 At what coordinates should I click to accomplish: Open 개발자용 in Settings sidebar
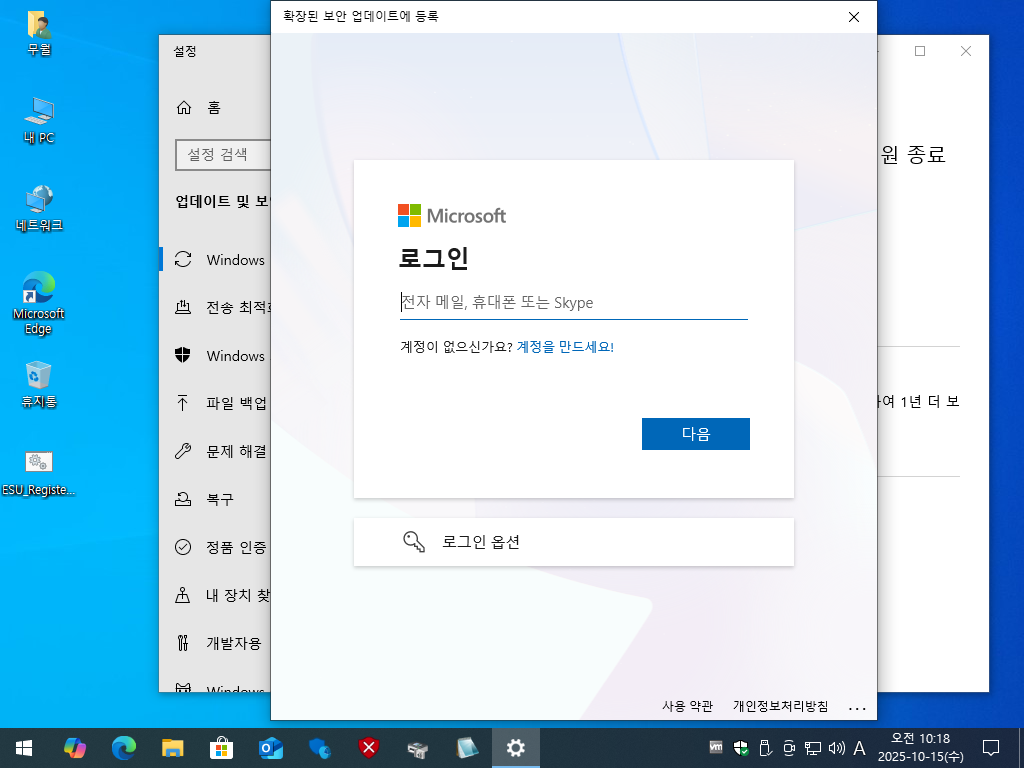[x=216, y=643]
